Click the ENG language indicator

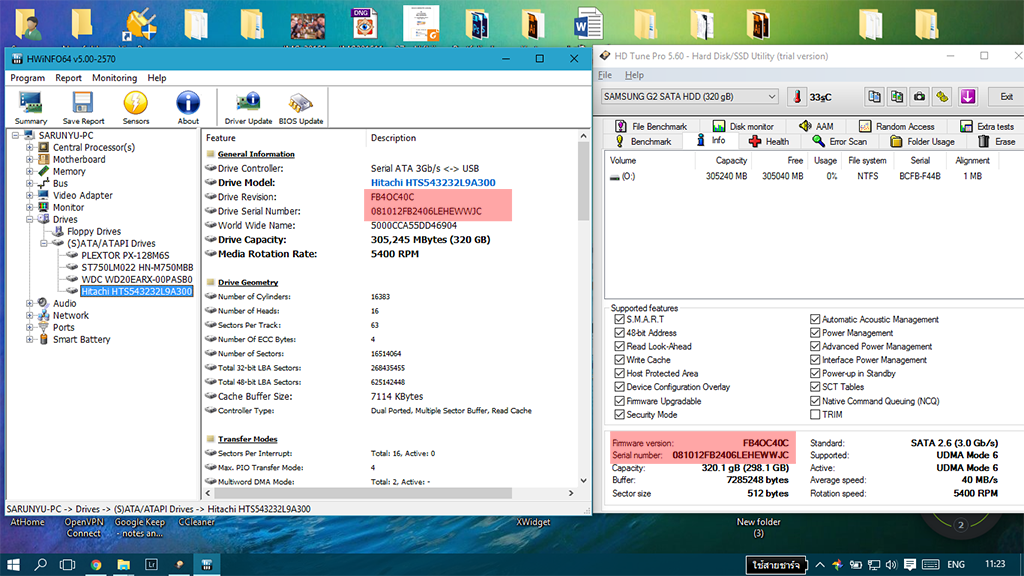955,565
